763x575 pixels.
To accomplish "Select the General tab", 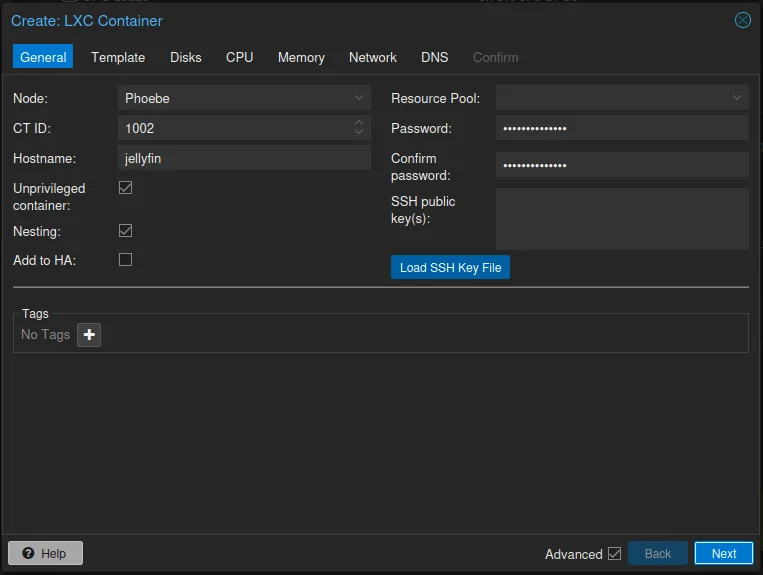I will pyautogui.click(x=43, y=57).
